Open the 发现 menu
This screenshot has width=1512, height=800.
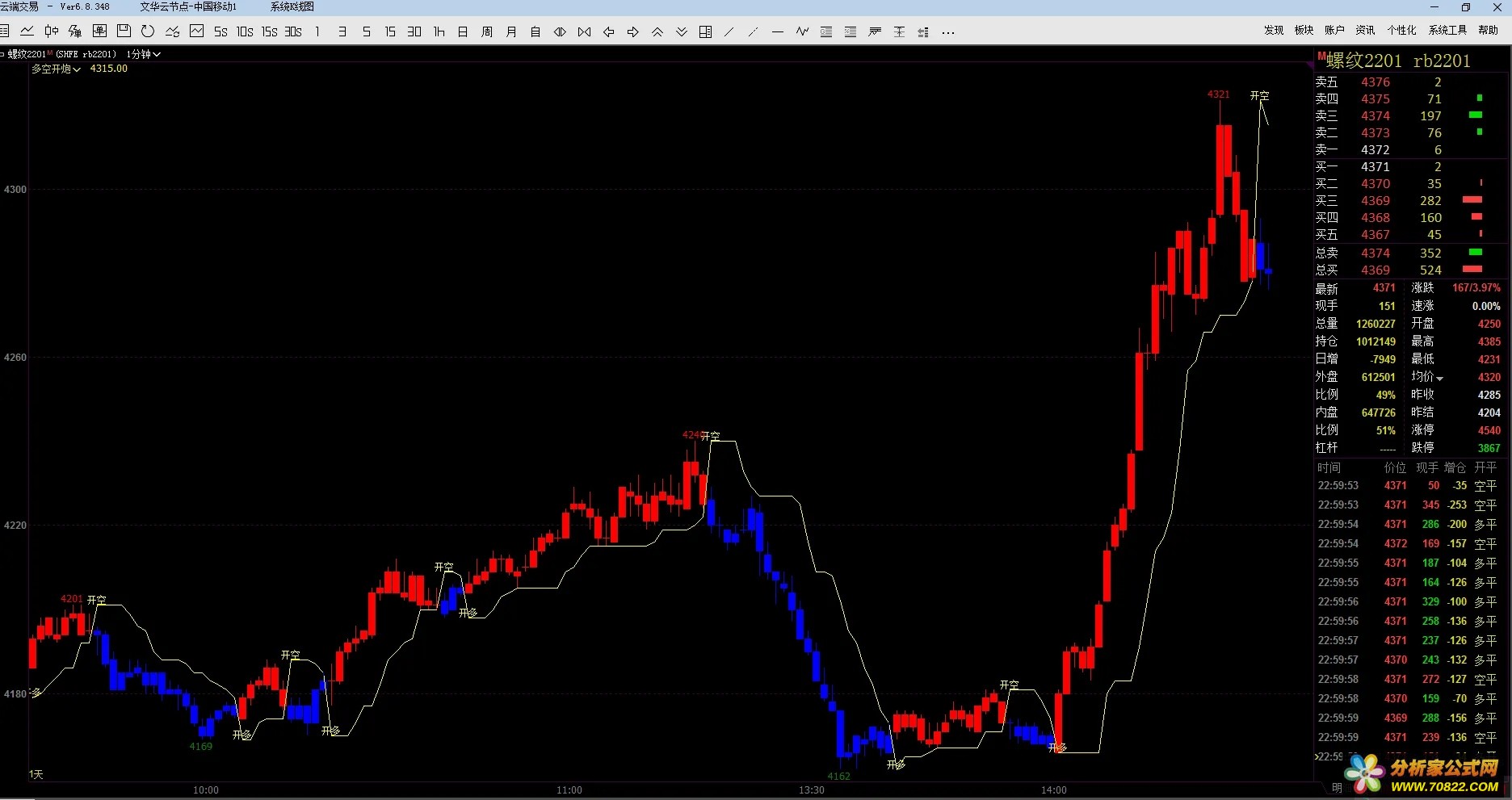pyautogui.click(x=1274, y=30)
